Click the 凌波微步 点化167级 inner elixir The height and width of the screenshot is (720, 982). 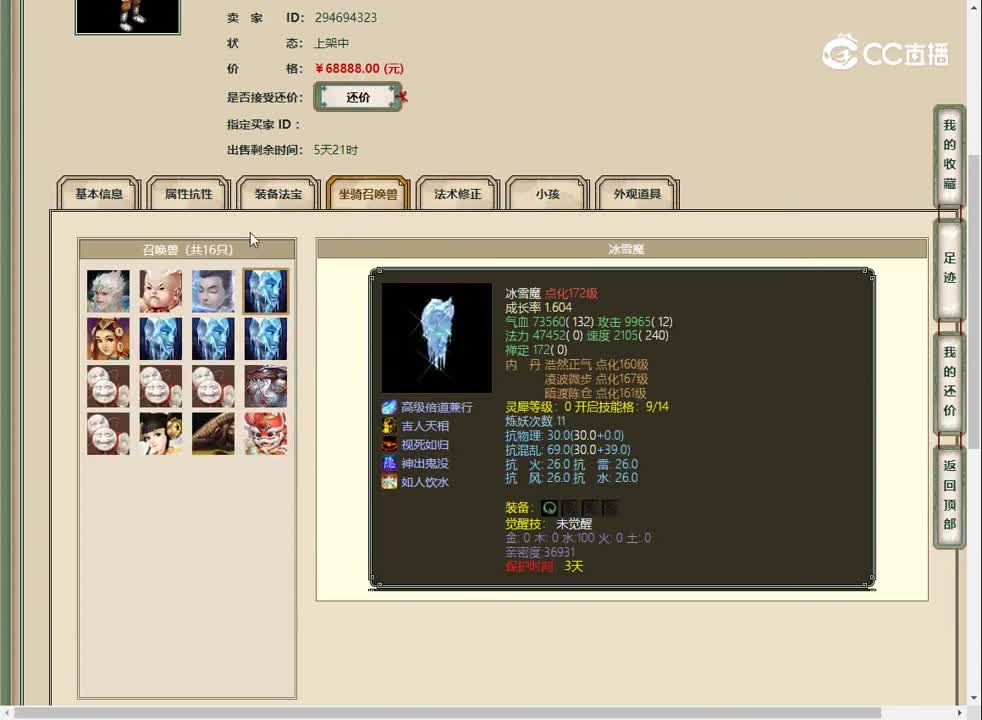[596, 379]
